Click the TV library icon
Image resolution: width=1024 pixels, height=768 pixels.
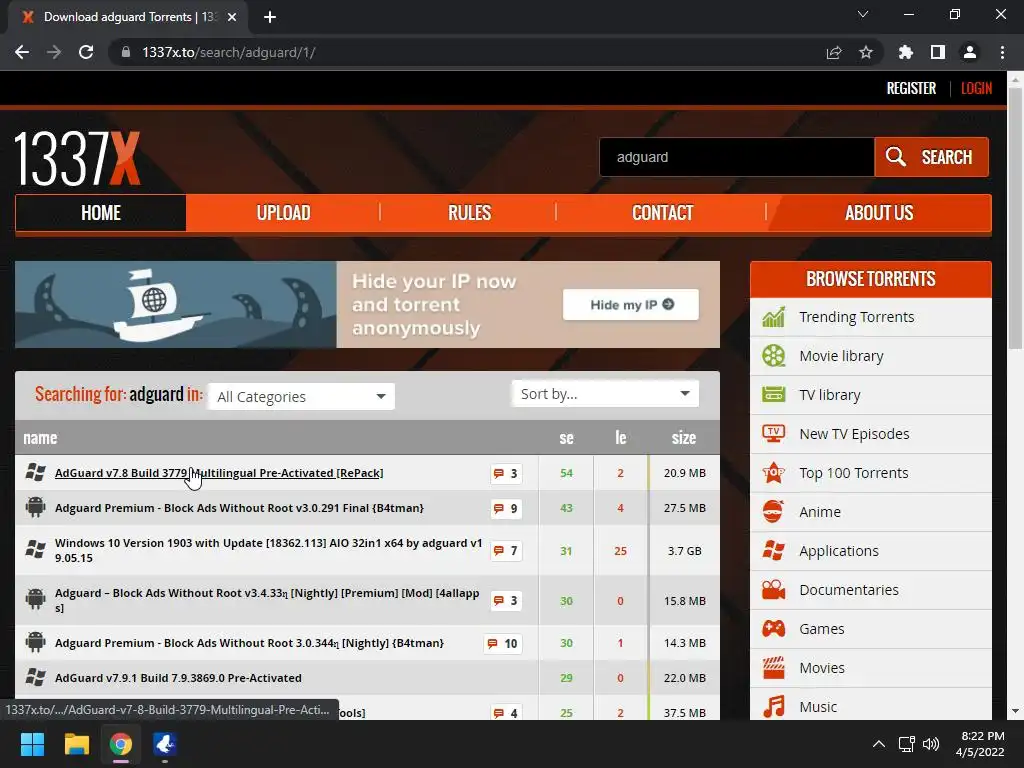tap(773, 395)
